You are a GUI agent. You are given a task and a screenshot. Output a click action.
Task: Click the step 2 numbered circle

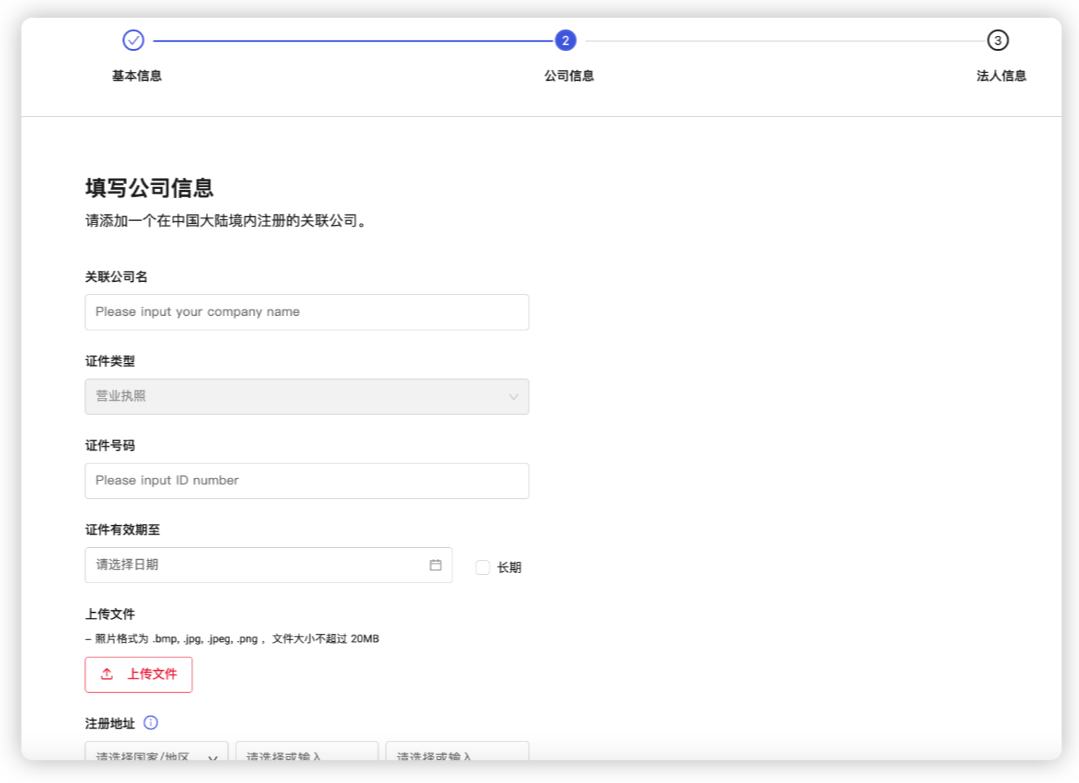(565, 40)
